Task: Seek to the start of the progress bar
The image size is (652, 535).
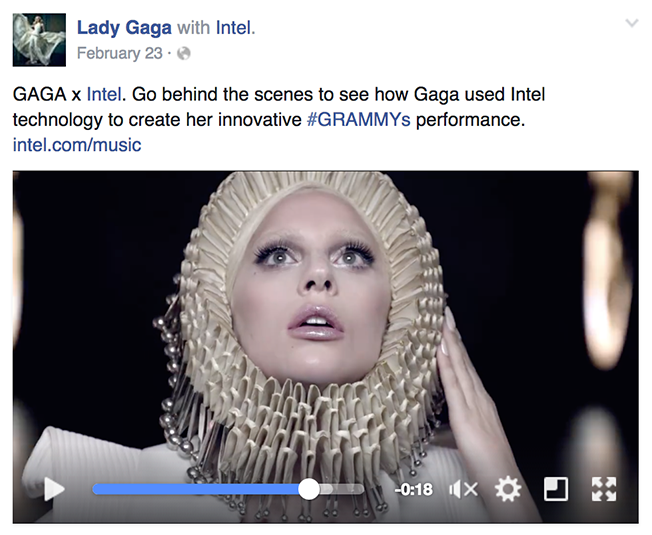Action: pos(96,489)
